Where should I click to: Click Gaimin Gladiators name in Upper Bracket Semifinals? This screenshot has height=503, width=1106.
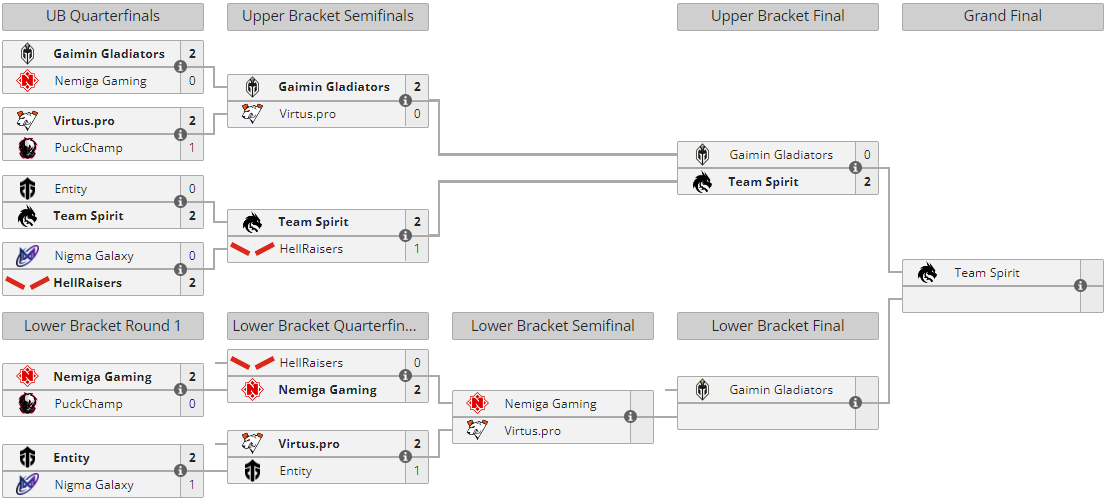[x=334, y=87]
